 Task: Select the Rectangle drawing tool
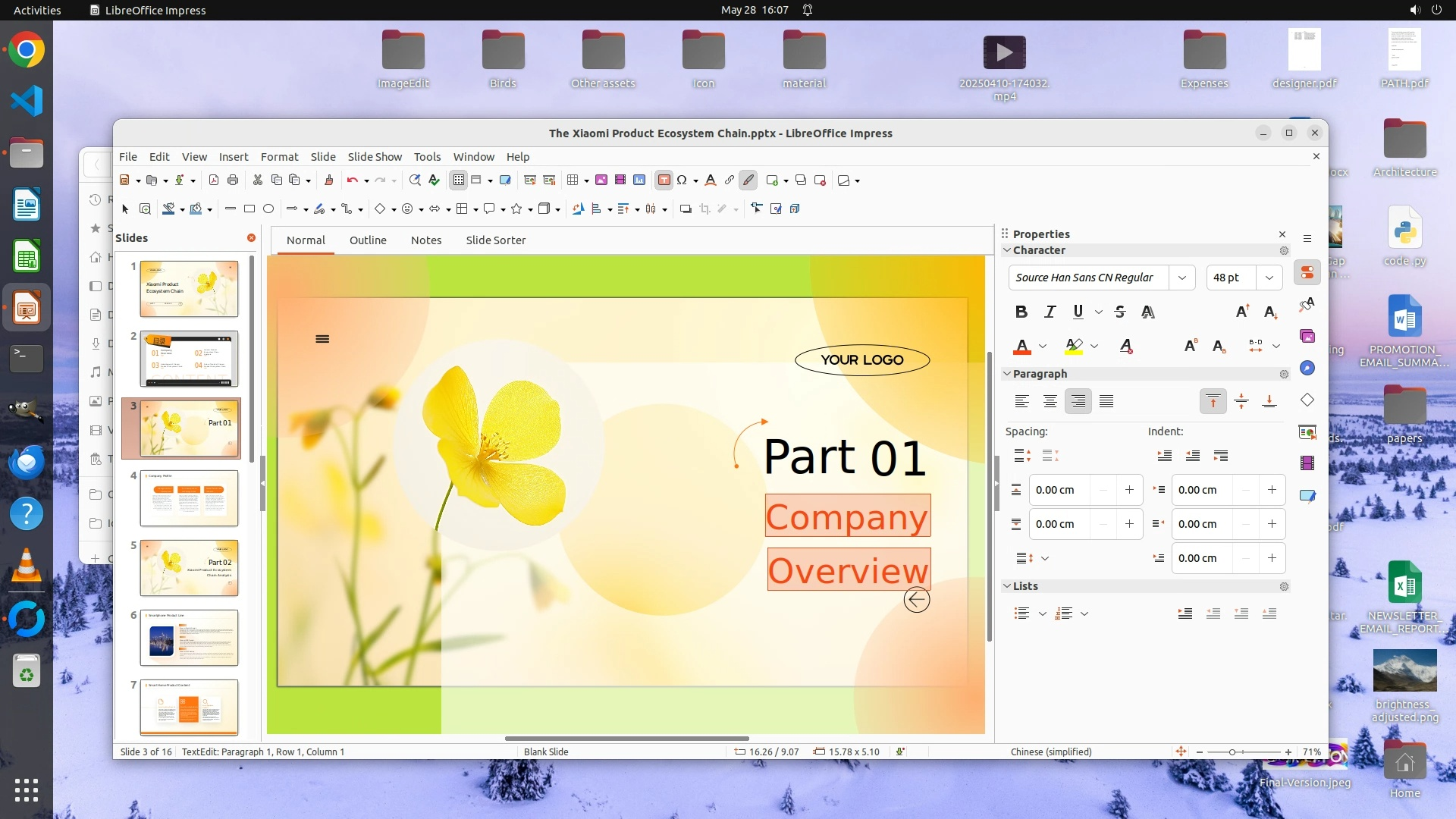point(249,209)
